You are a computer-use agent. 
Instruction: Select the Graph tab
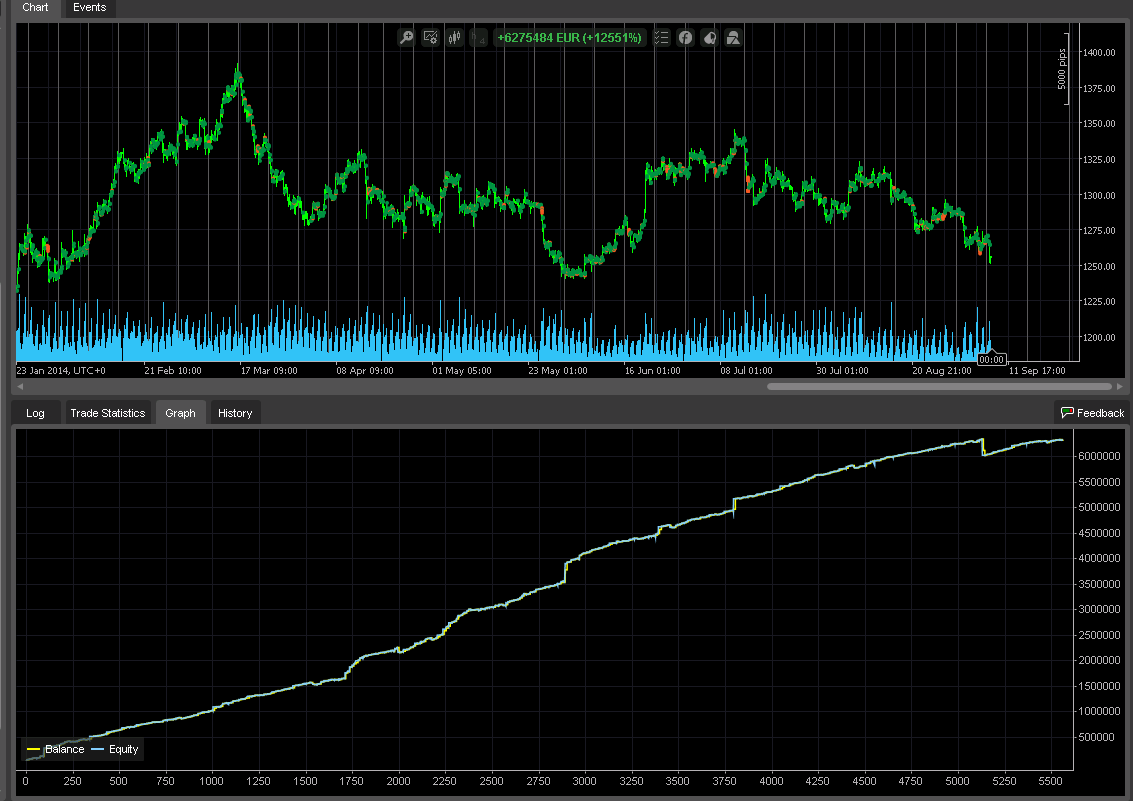point(180,413)
